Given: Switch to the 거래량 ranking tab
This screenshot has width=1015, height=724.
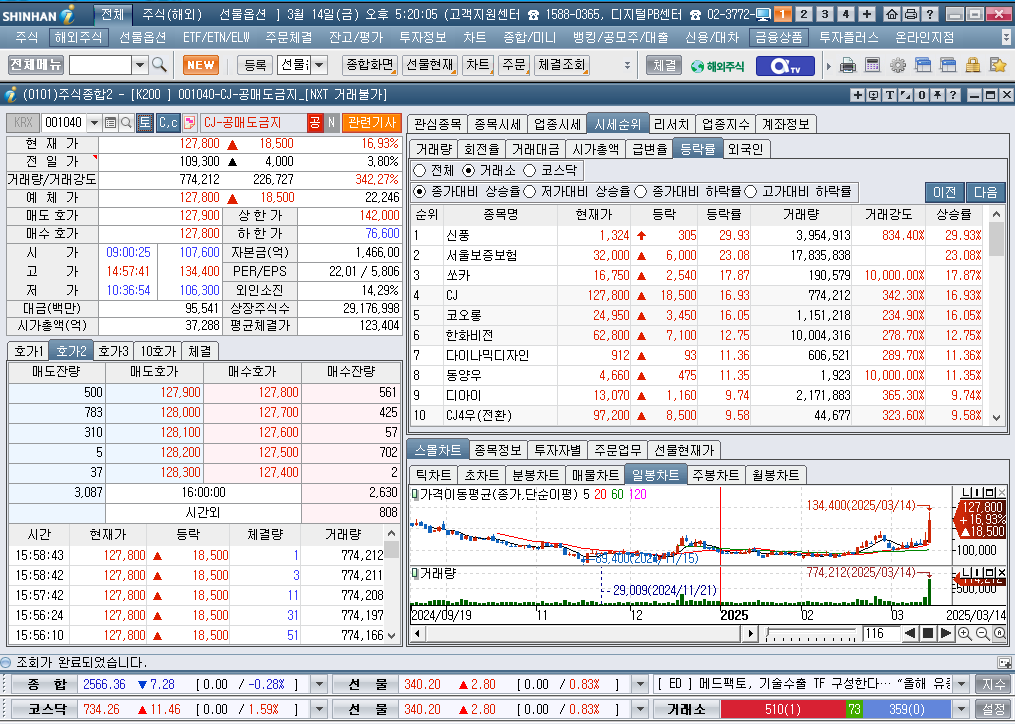Looking at the screenshot, I should coord(433,150).
